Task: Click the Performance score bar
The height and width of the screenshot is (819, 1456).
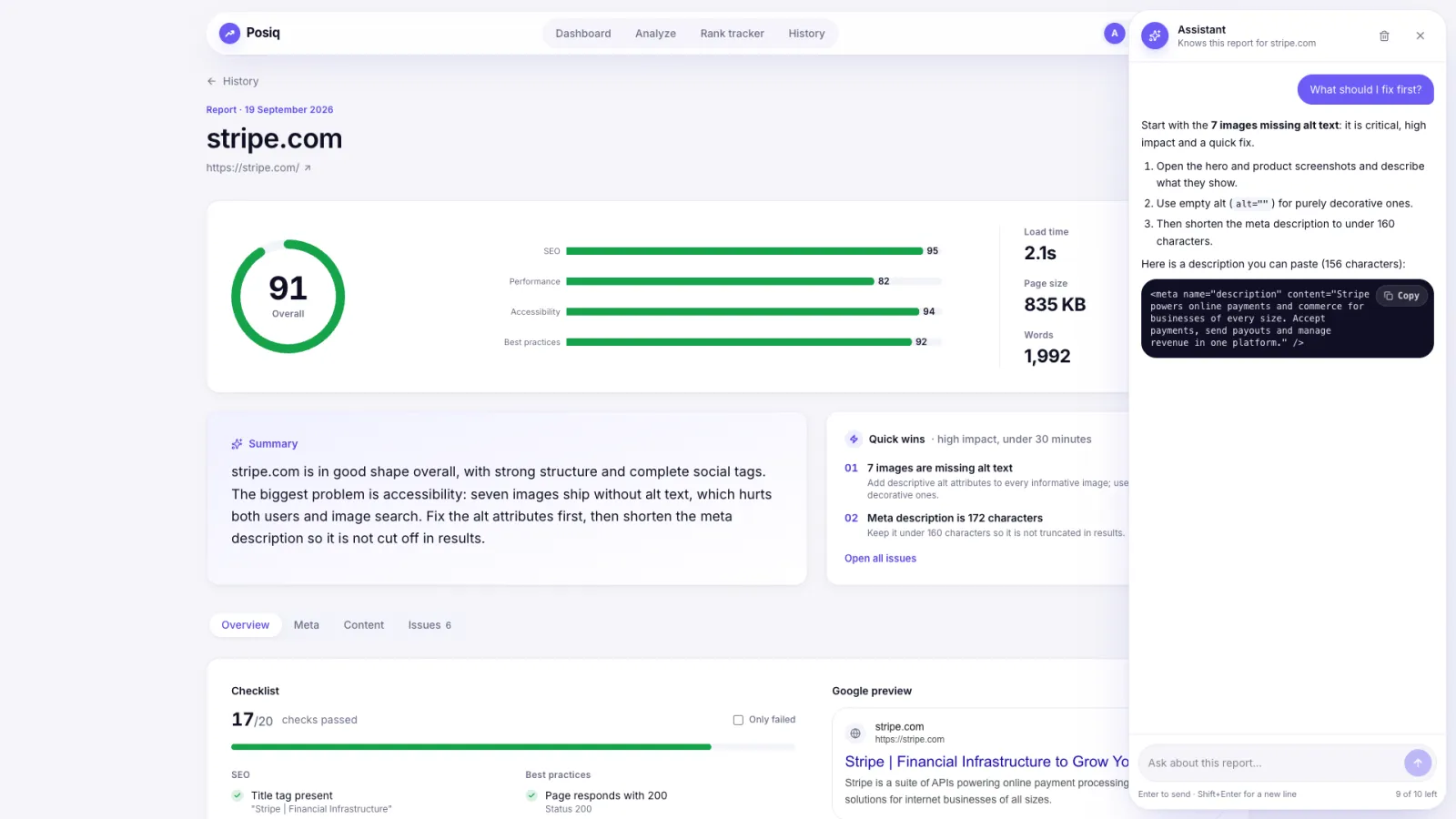Action: tap(753, 281)
